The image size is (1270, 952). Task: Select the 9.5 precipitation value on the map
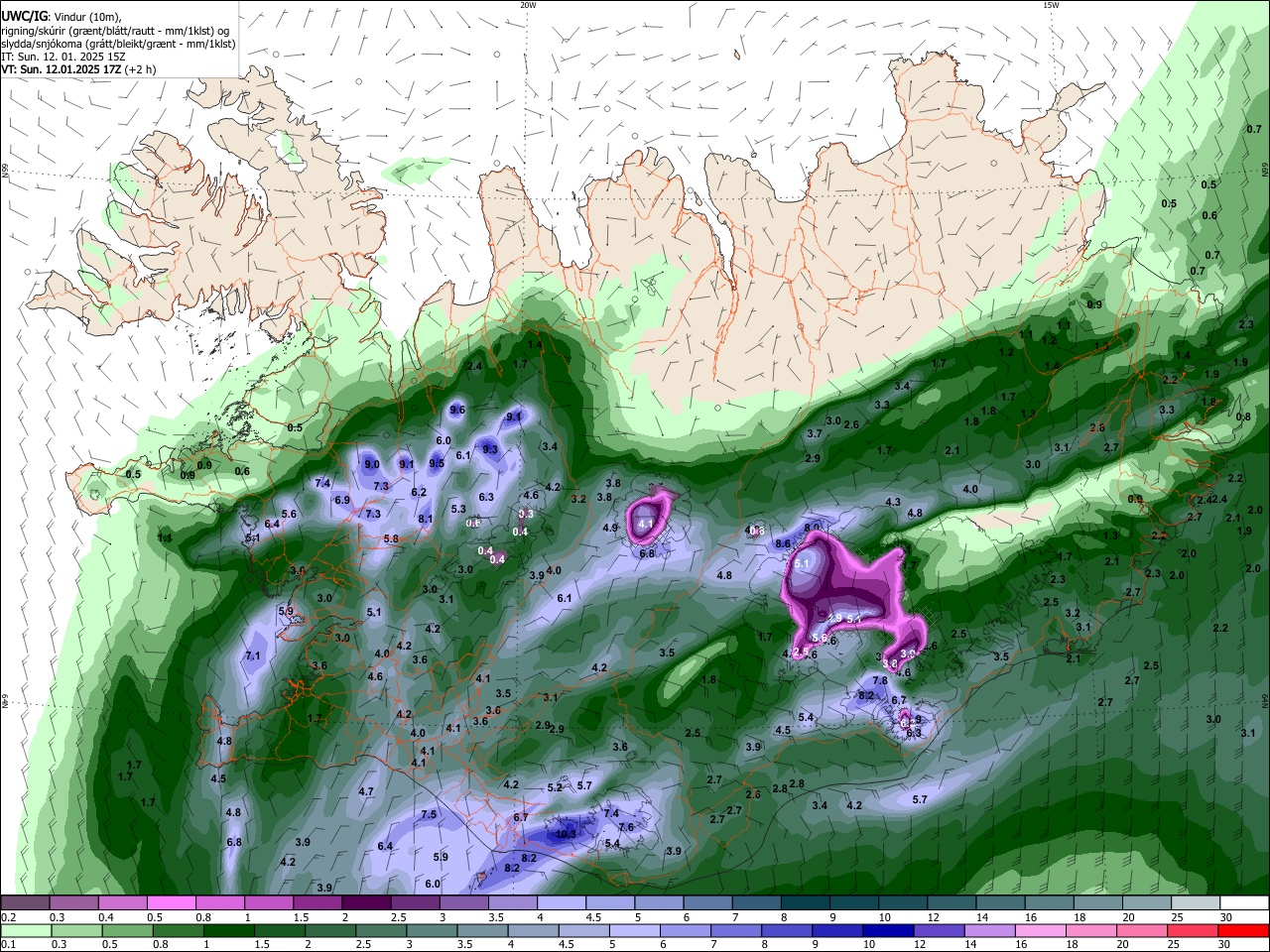click(437, 463)
